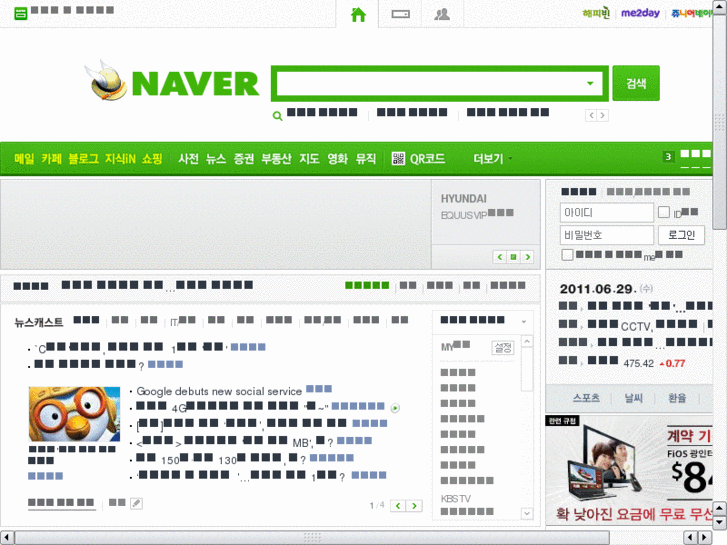This screenshot has width=727, height=545.
Task: Open 블로그 from the green menu bar
Action: coord(83,159)
